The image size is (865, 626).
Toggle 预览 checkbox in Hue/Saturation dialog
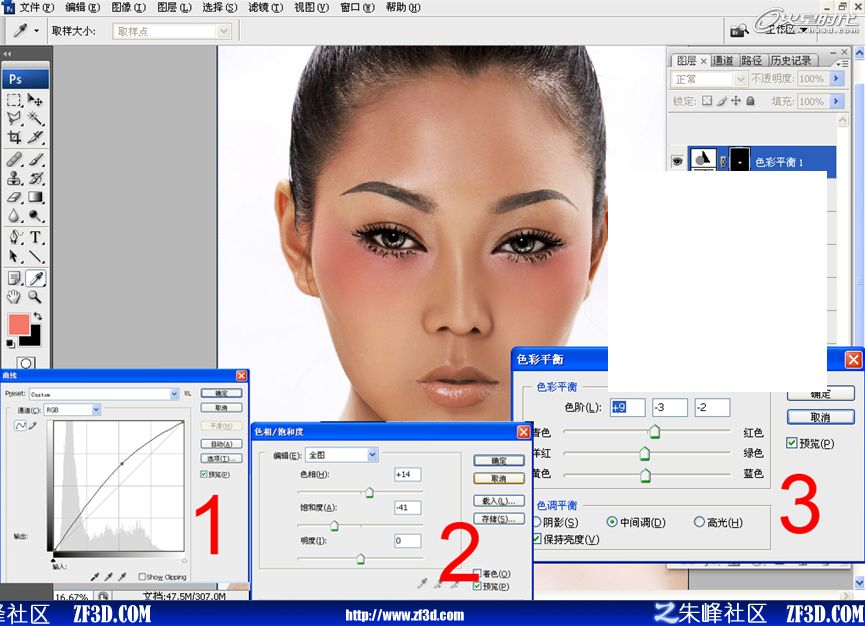[478, 586]
